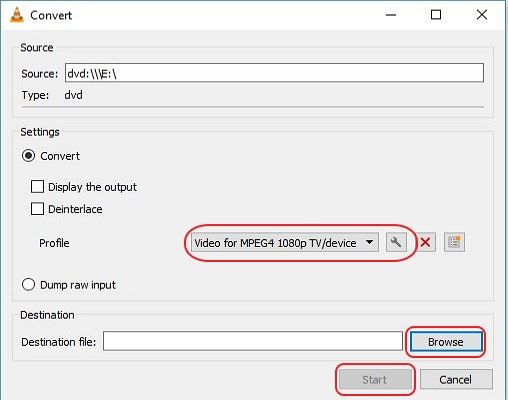The width and height of the screenshot is (508, 400).
Task: Edit selected profile with the wrench icon
Action: pyautogui.click(x=396, y=242)
